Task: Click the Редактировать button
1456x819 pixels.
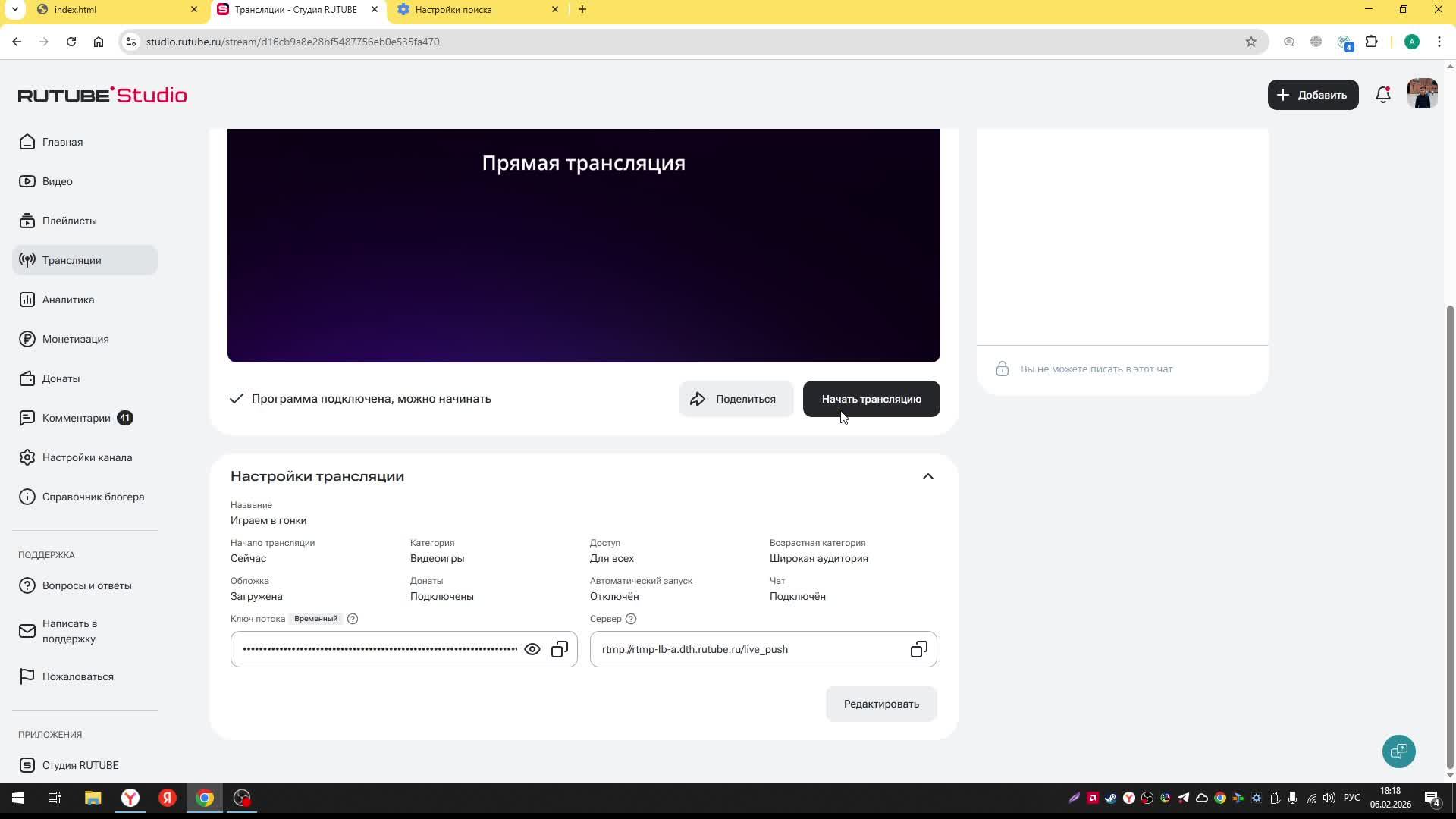Action: coord(881,704)
